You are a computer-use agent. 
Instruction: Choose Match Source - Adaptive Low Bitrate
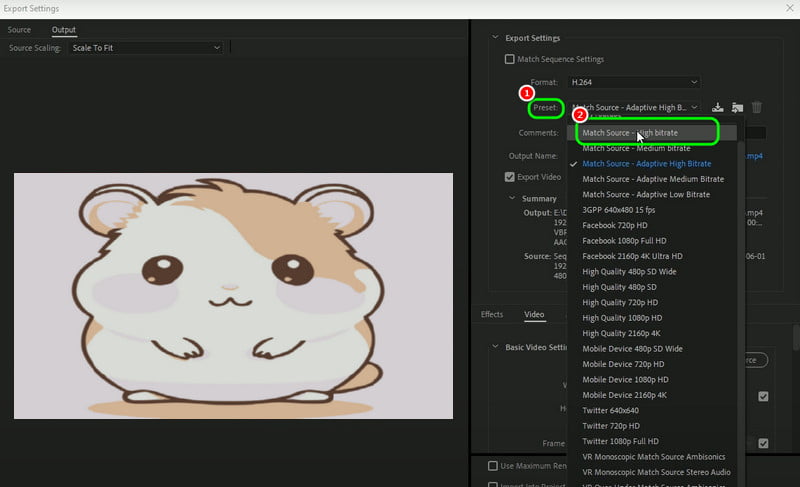(652, 194)
